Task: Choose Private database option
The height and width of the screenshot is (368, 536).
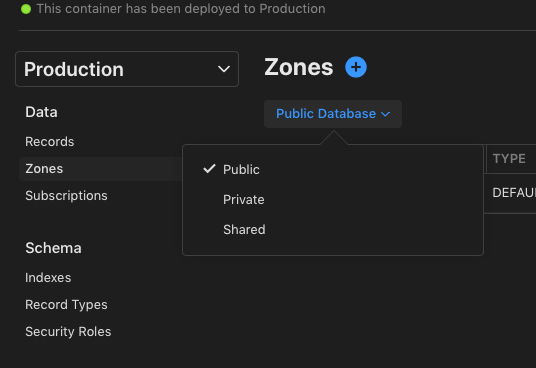Action: click(x=243, y=200)
